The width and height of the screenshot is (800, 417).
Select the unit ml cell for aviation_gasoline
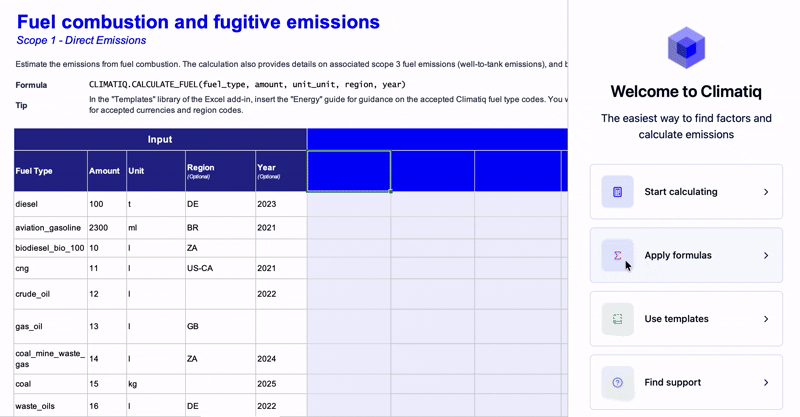156,228
